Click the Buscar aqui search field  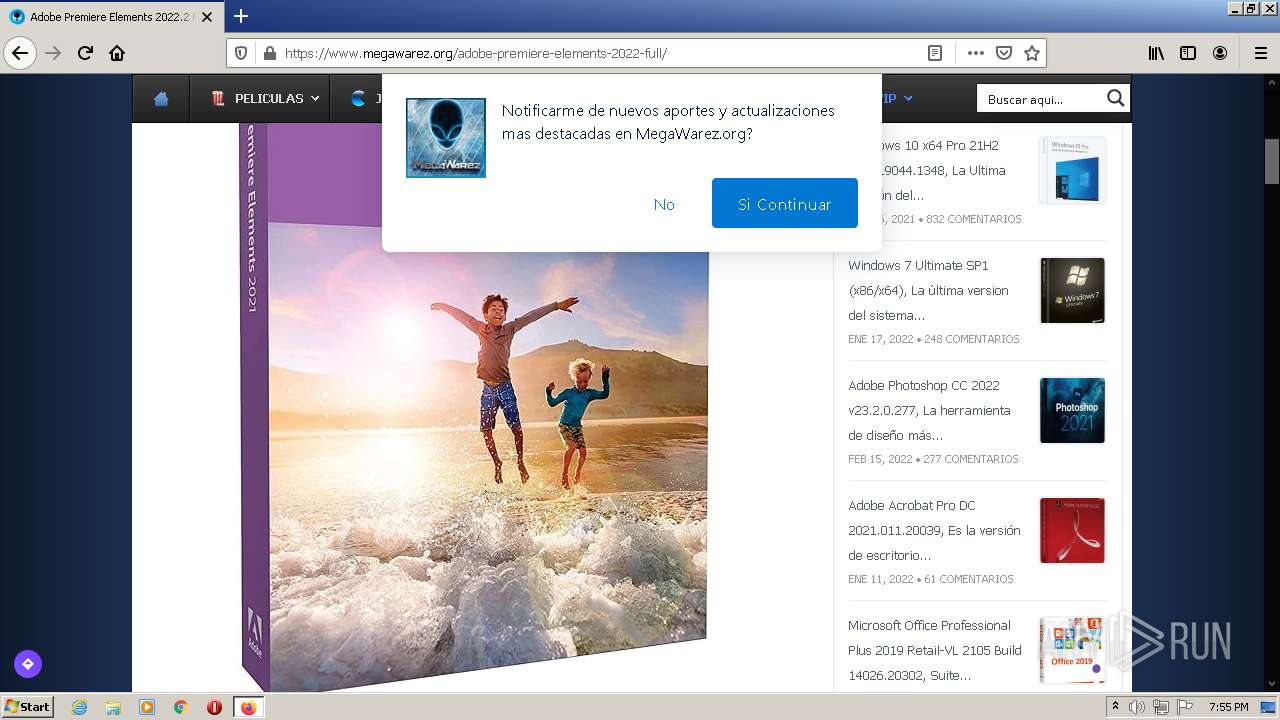[x=1042, y=98]
